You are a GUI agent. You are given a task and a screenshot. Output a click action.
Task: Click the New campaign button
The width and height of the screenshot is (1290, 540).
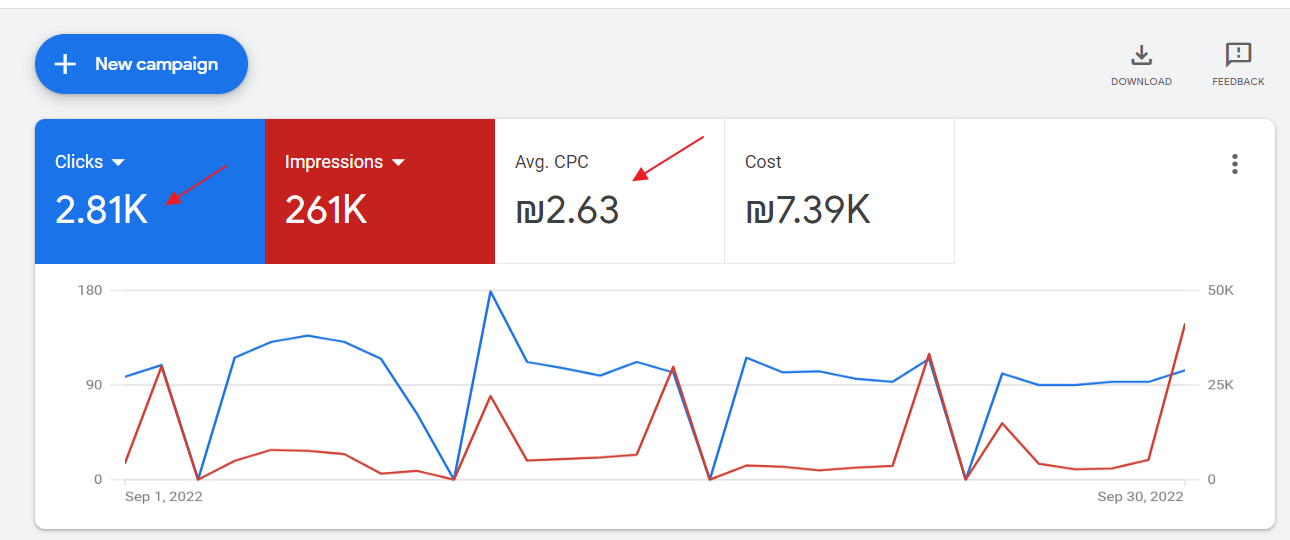(x=141, y=64)
